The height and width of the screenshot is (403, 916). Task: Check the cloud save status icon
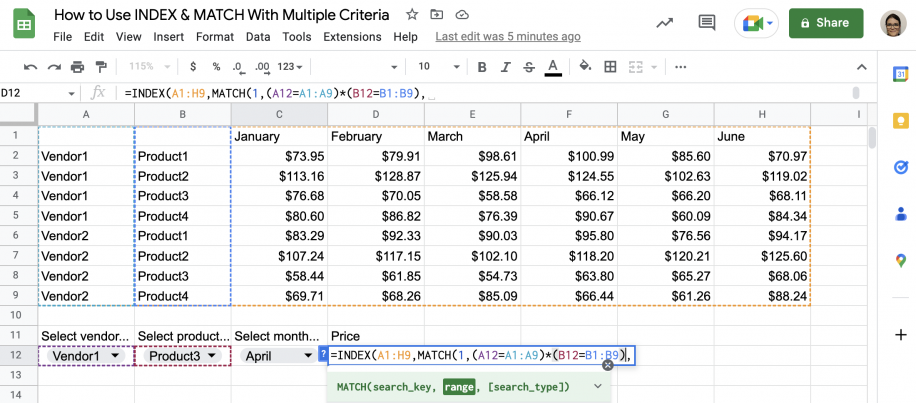point(462,15)
